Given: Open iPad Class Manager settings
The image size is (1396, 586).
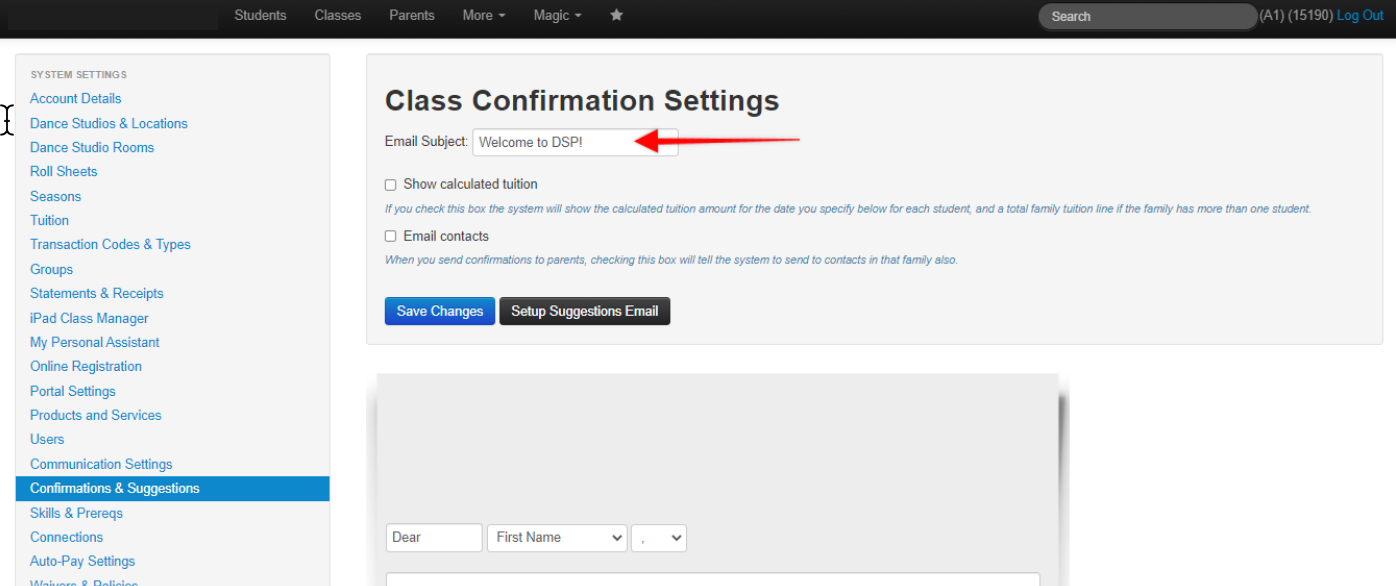Looking at the screenshot, I should tap(89, 318).
